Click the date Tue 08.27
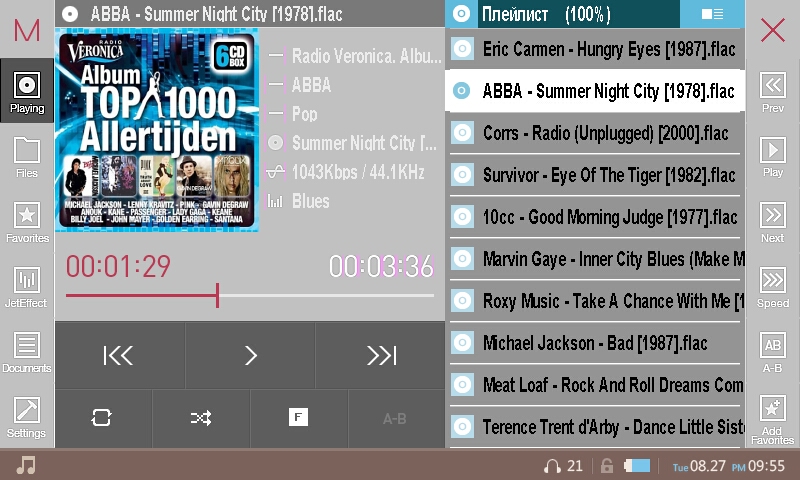 tap(698, 466)
